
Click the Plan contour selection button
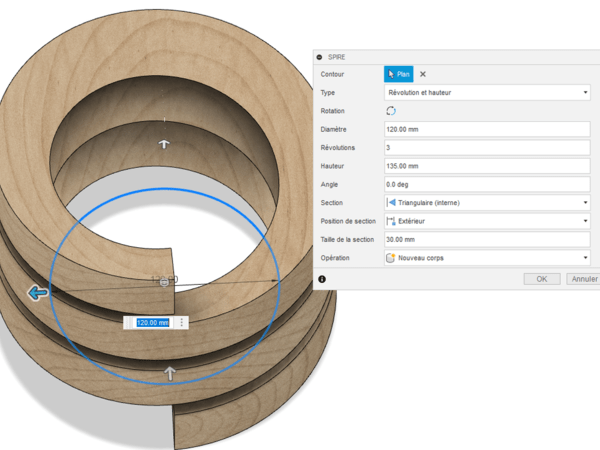[398, 74]
